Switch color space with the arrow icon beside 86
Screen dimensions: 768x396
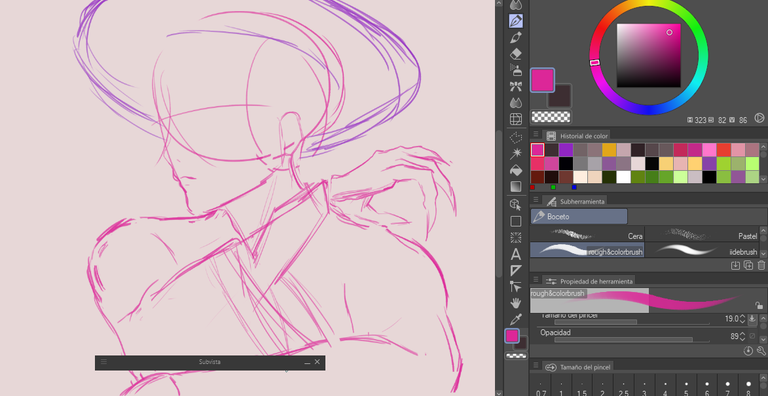(759, 118)
